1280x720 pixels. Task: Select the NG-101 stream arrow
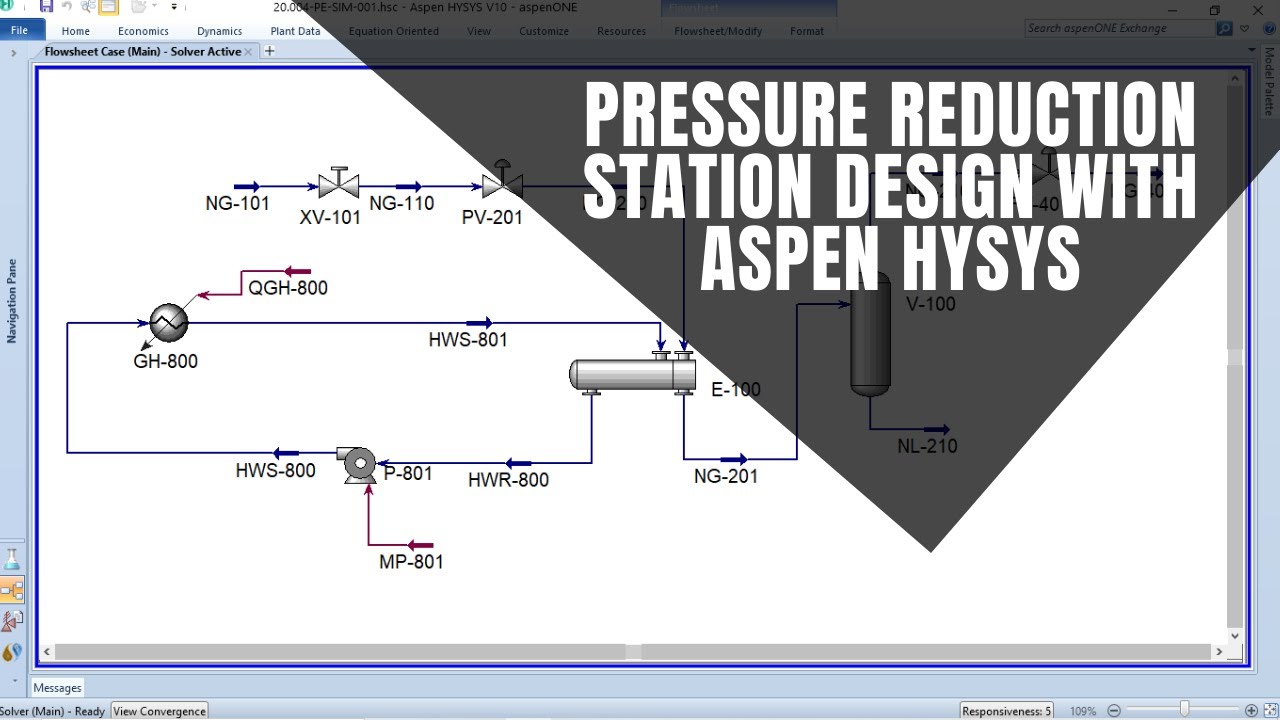pyautogui.click(x=247, y=186)
